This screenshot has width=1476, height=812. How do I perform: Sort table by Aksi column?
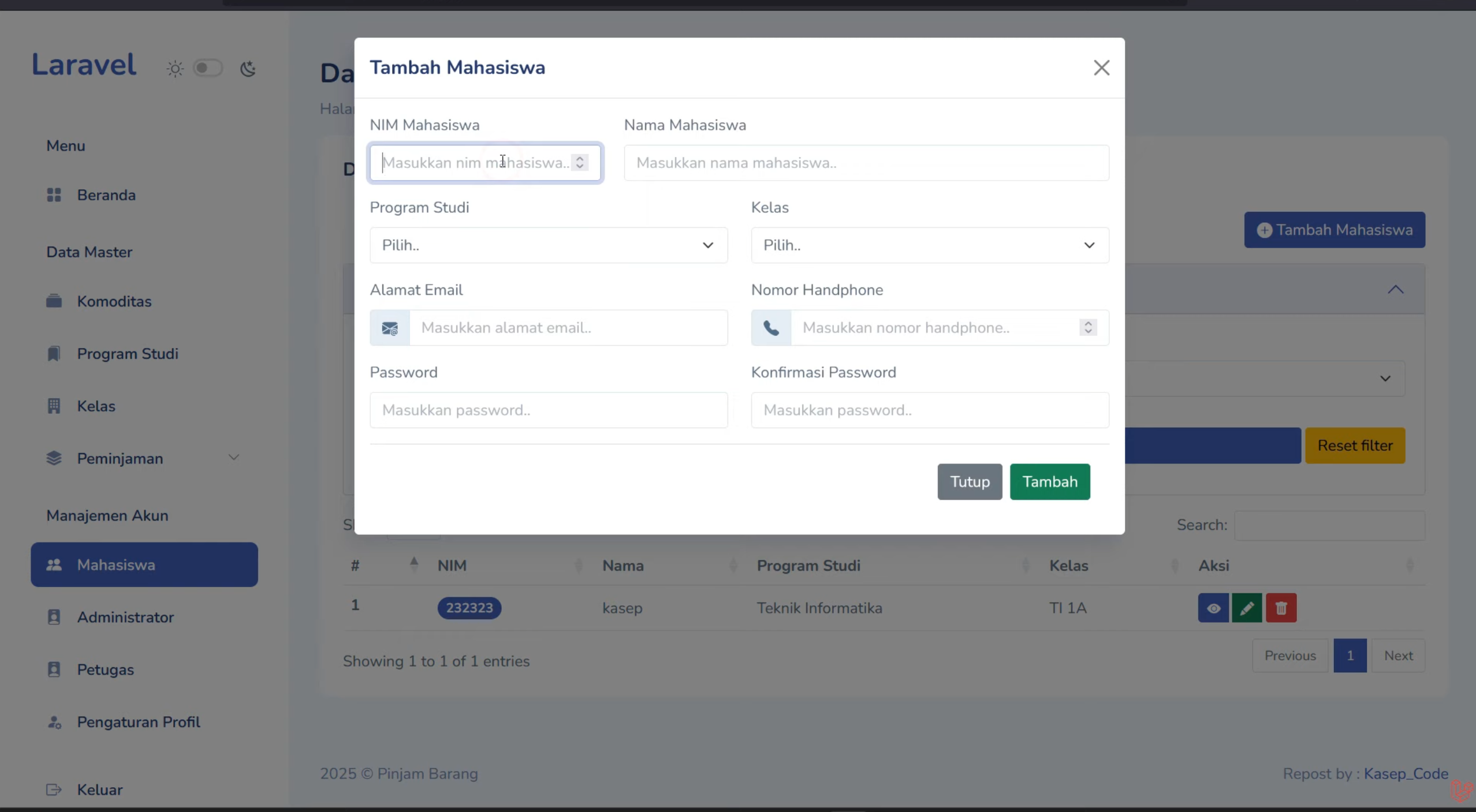point(1410,566)
